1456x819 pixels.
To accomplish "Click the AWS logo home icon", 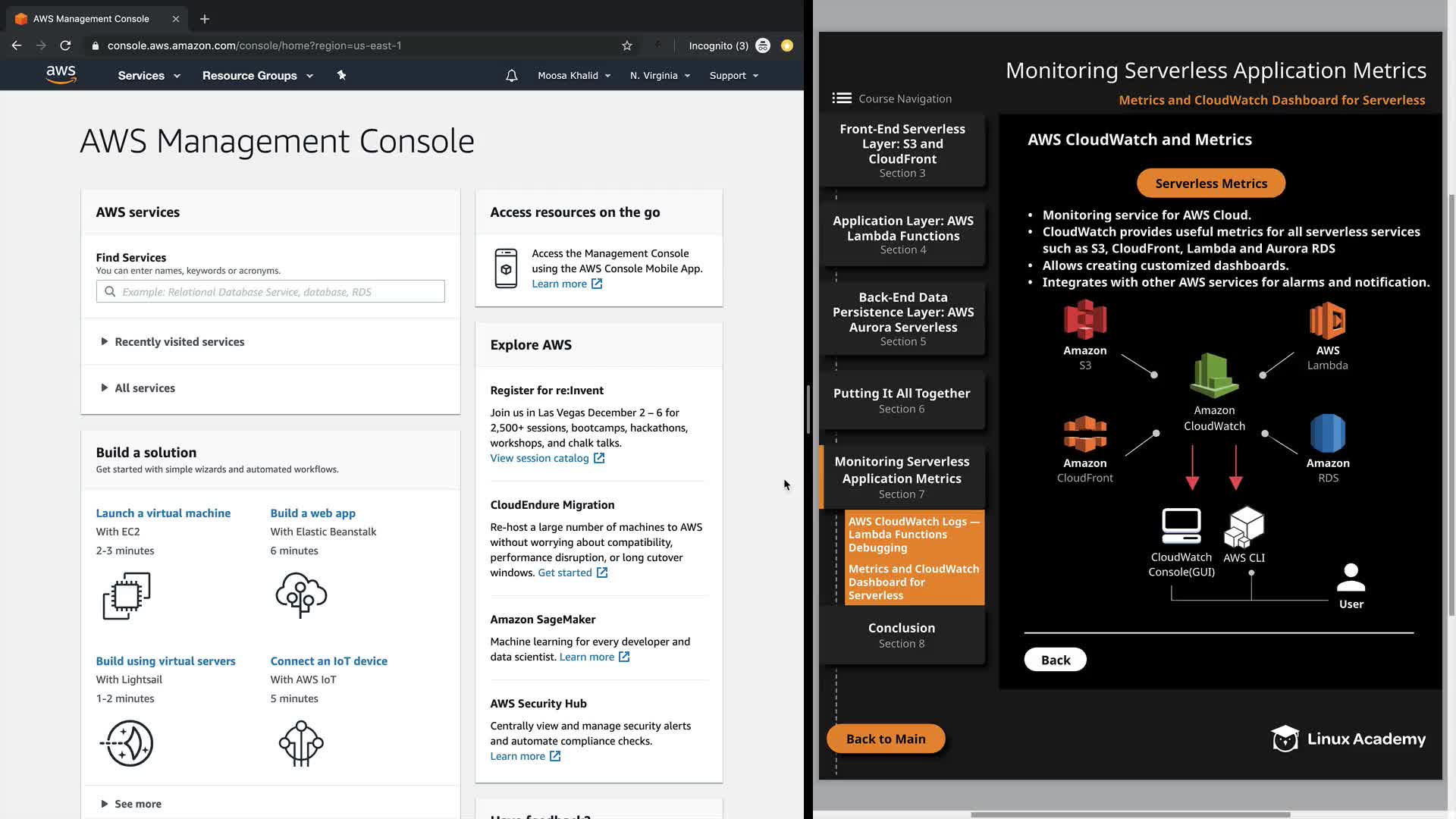I will [x=61, y=74].
